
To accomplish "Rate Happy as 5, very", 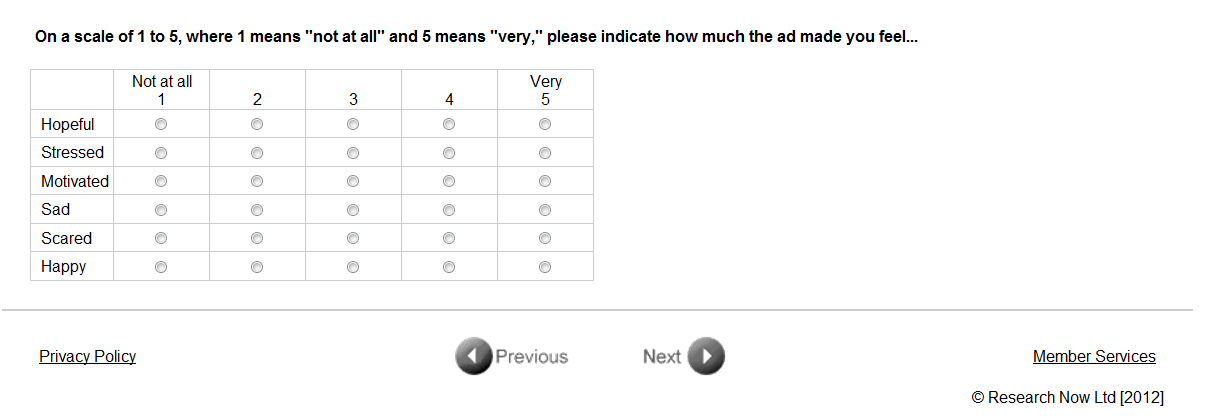I will pyautogui.click(x=545, y=267).
